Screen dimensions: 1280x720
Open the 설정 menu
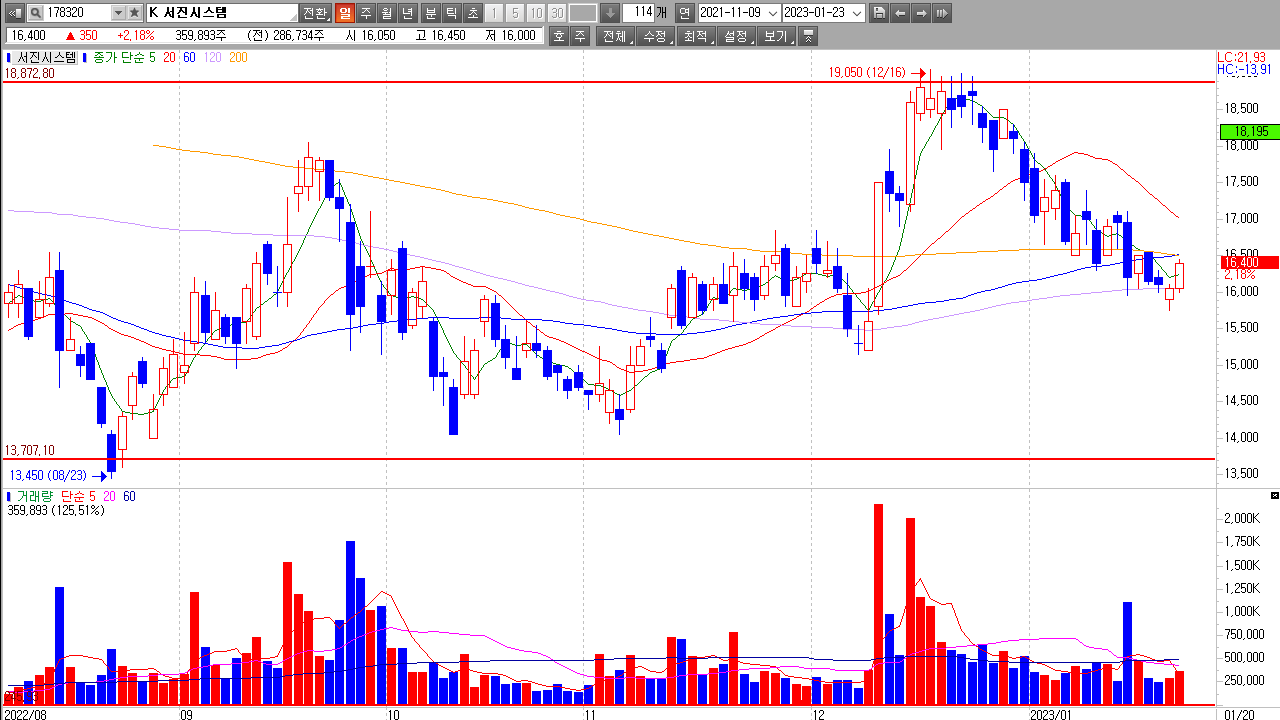pyautogui.click(x=736, y=36)
